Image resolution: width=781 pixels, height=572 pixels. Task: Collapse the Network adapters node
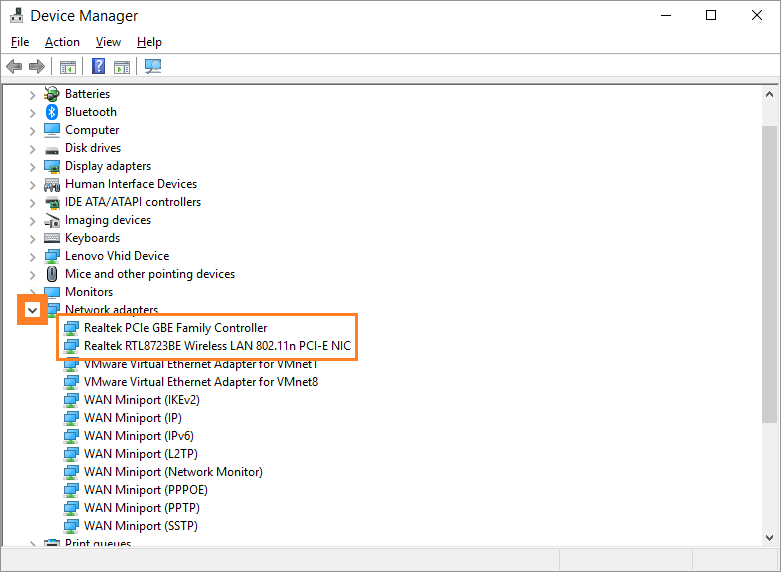click(x=32, y=310)
